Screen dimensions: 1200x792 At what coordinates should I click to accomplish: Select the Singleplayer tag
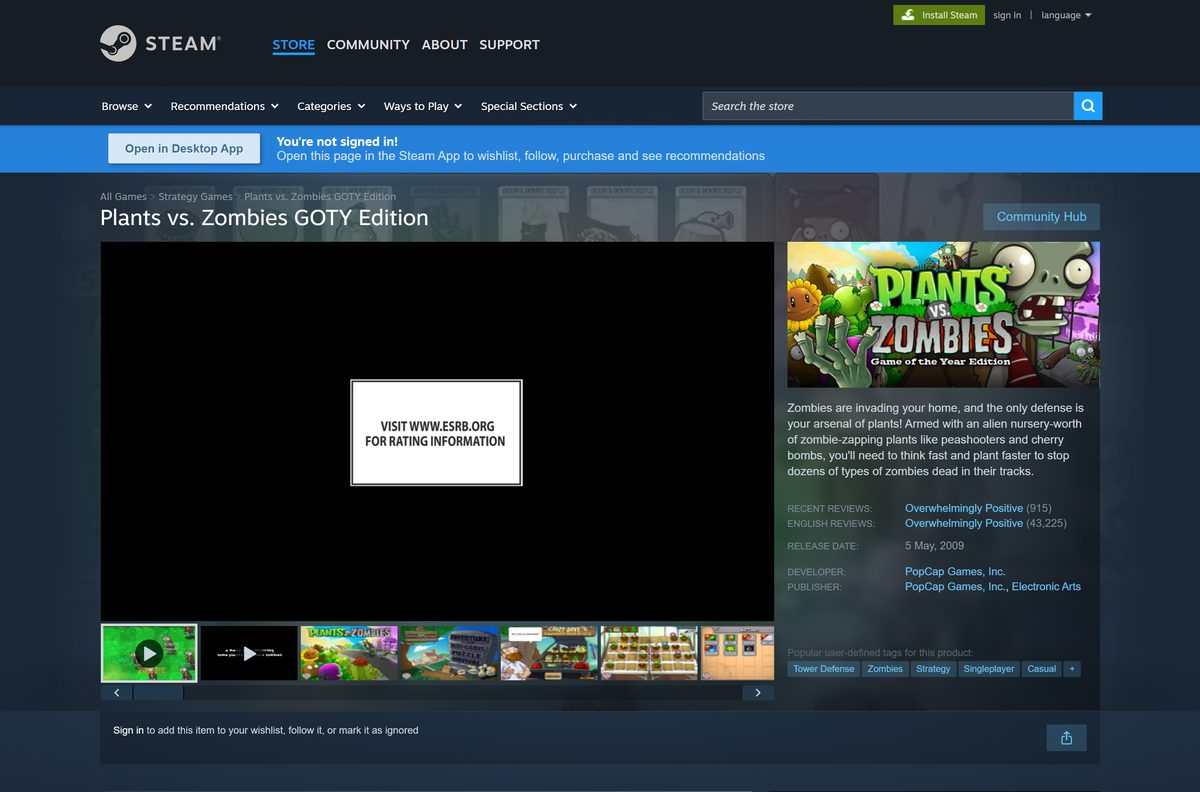[x=989, y=669]
